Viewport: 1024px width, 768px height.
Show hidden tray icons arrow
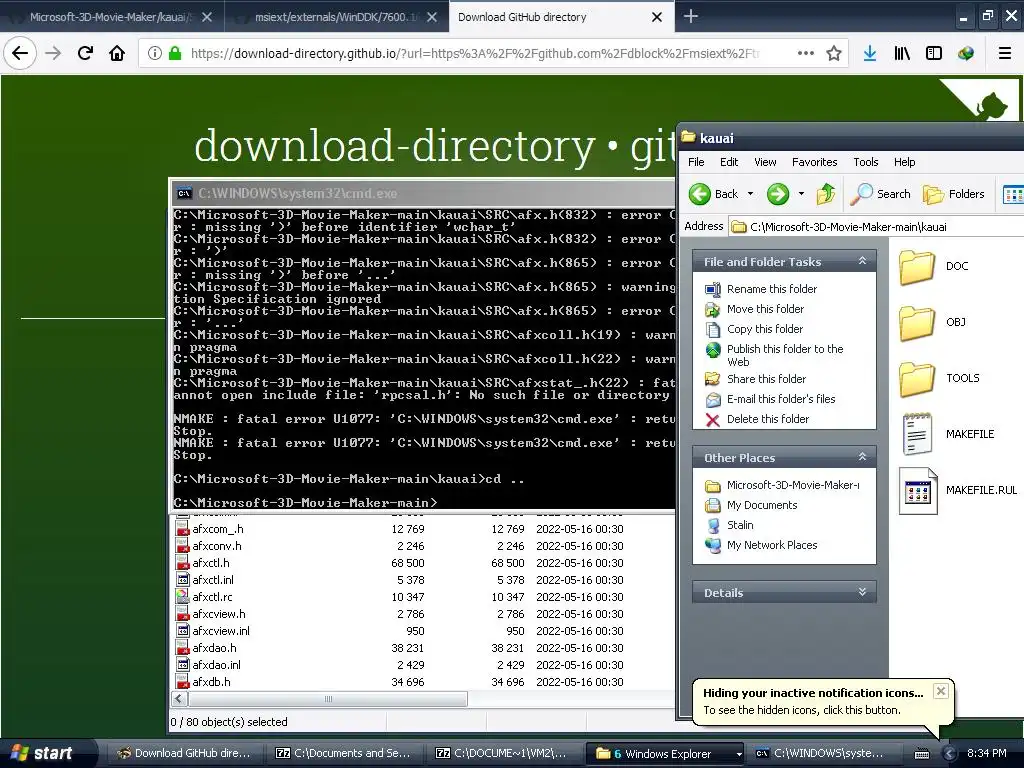[950, 754]
